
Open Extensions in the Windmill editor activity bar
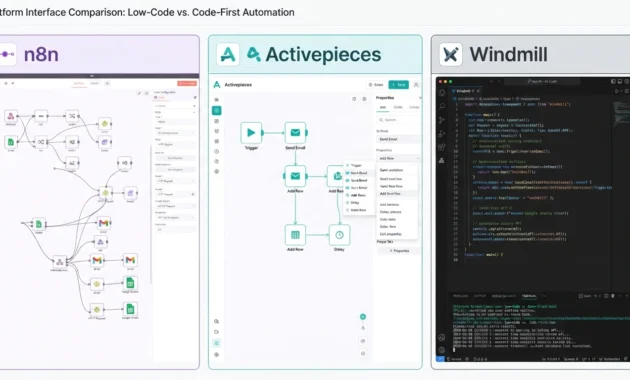[442, 147]
